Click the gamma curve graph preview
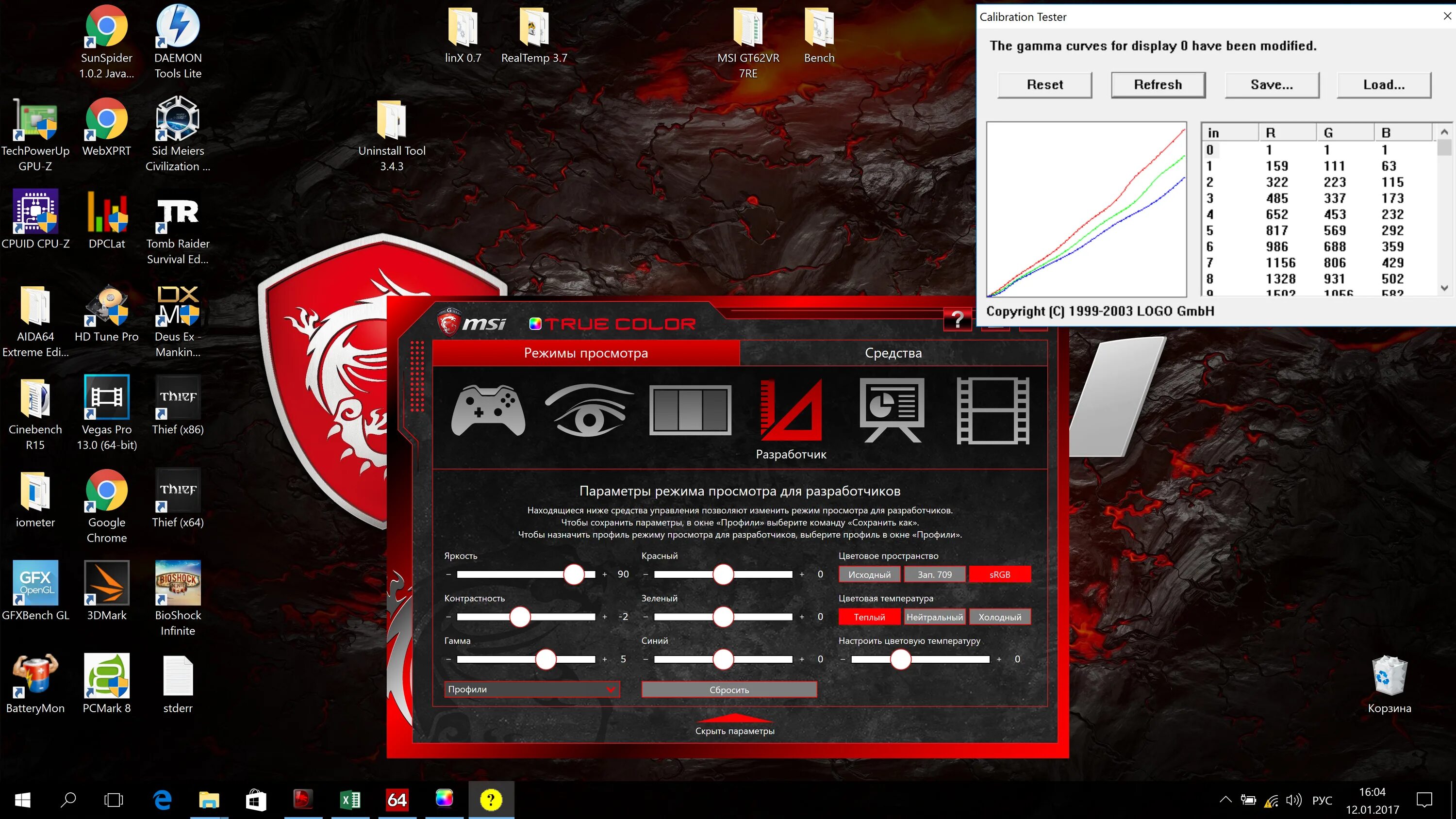 coord(1086,209)
